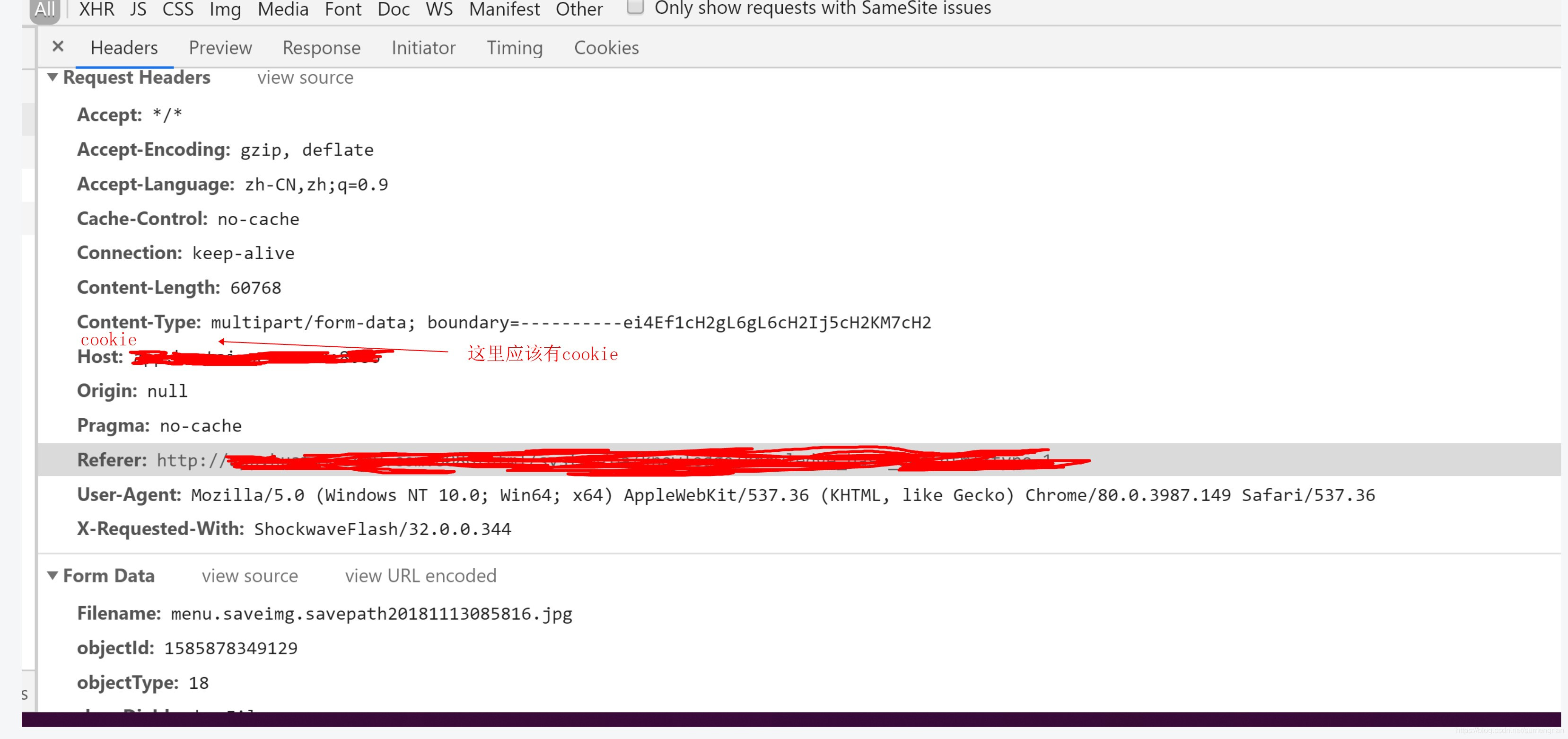Switch to the Timing tab
Screen dimensions: 1568x739
tap(514, 47)
